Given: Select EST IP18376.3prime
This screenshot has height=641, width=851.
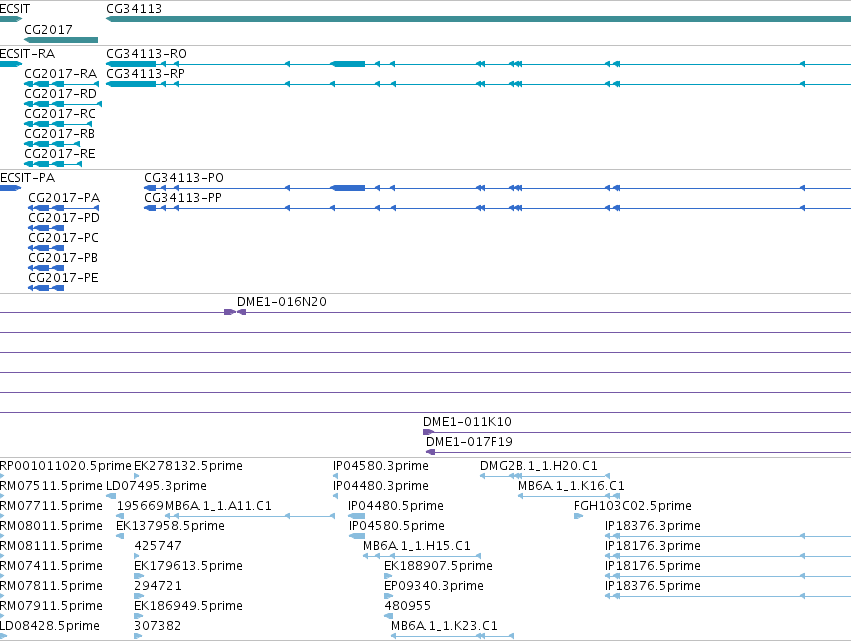Looking at the screenshot, I should pyautogui.click(x=653, y=526).
